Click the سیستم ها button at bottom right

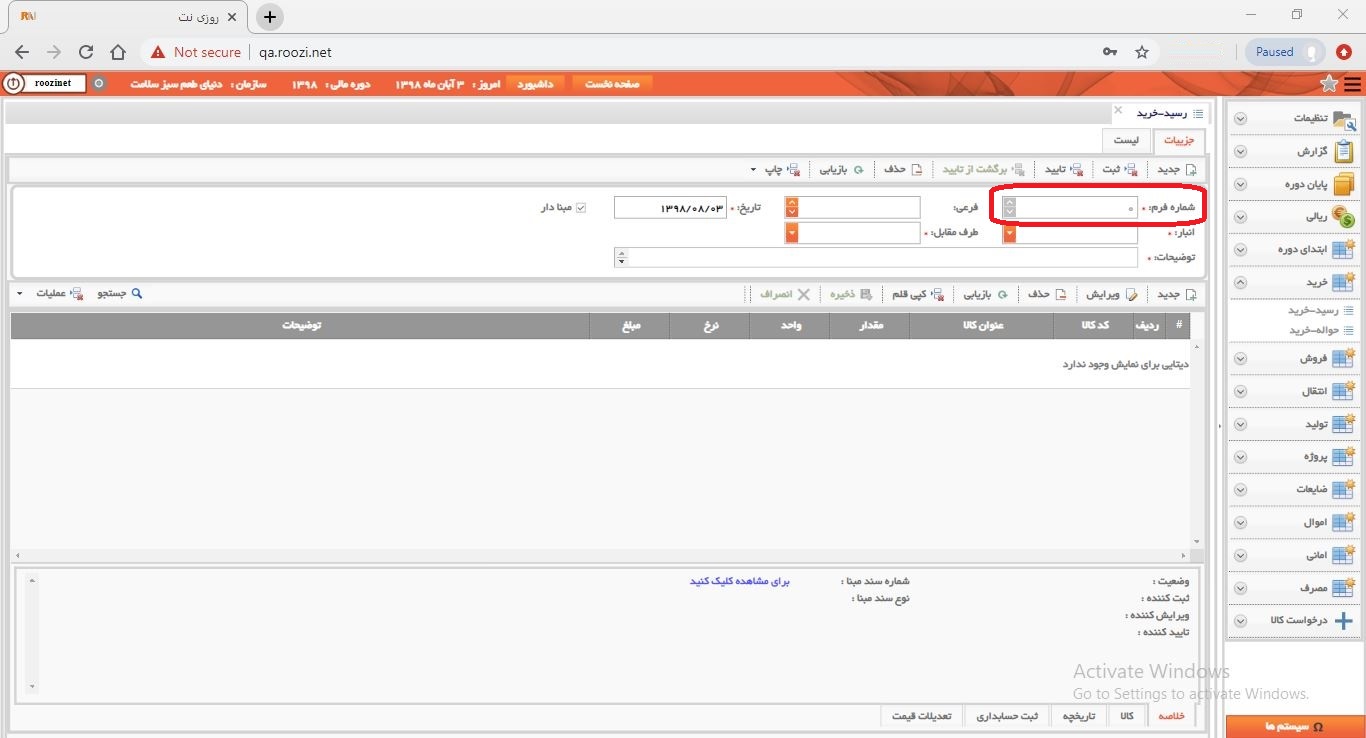click(x=1294, y=727)
